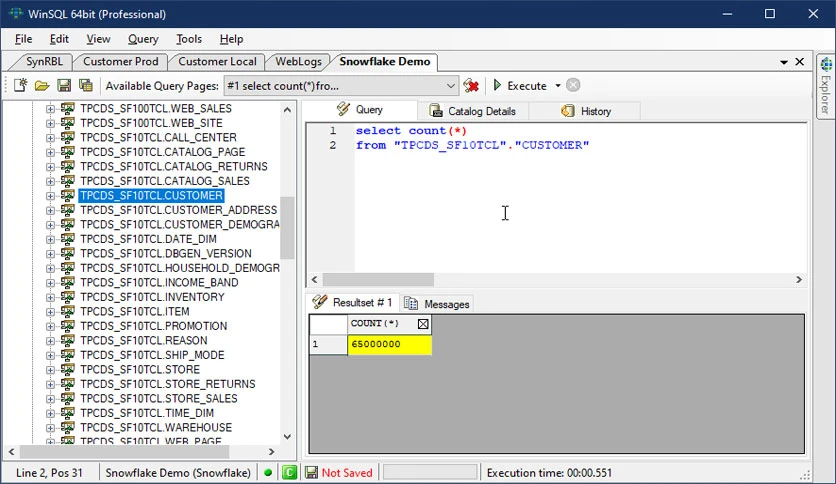Expand TPCDS_SF10TCL.CATALOG_PAGE node
Image resolution: width=836 pixels, height=484 pixels.
(50, 152)
